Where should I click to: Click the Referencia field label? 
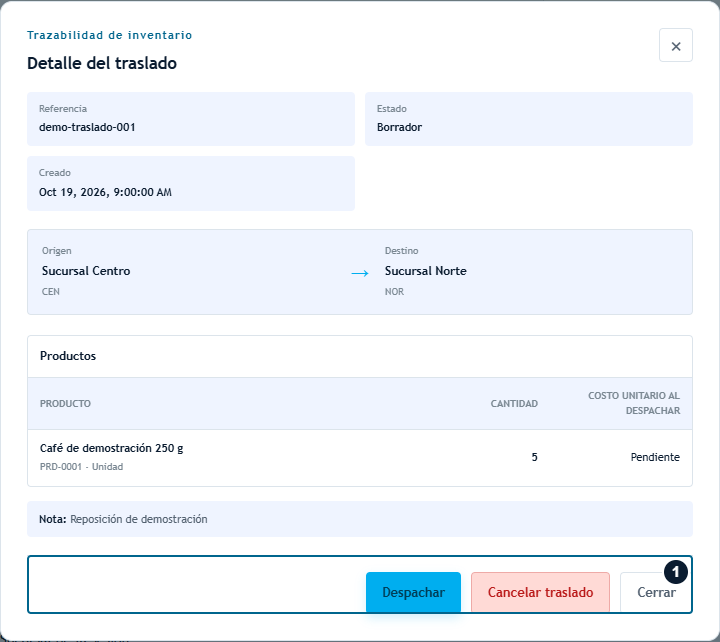[x=63, y=109]
